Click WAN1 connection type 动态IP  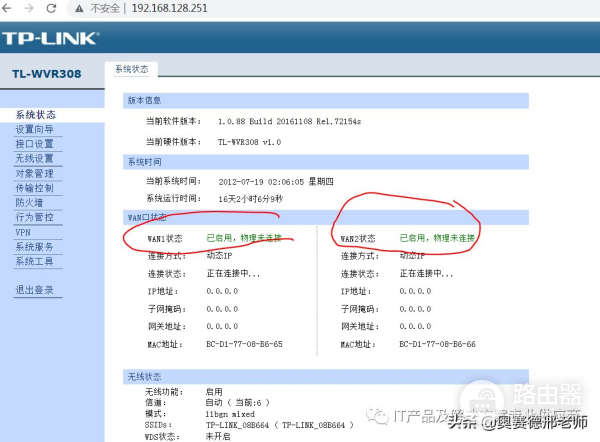pos(219,256)
